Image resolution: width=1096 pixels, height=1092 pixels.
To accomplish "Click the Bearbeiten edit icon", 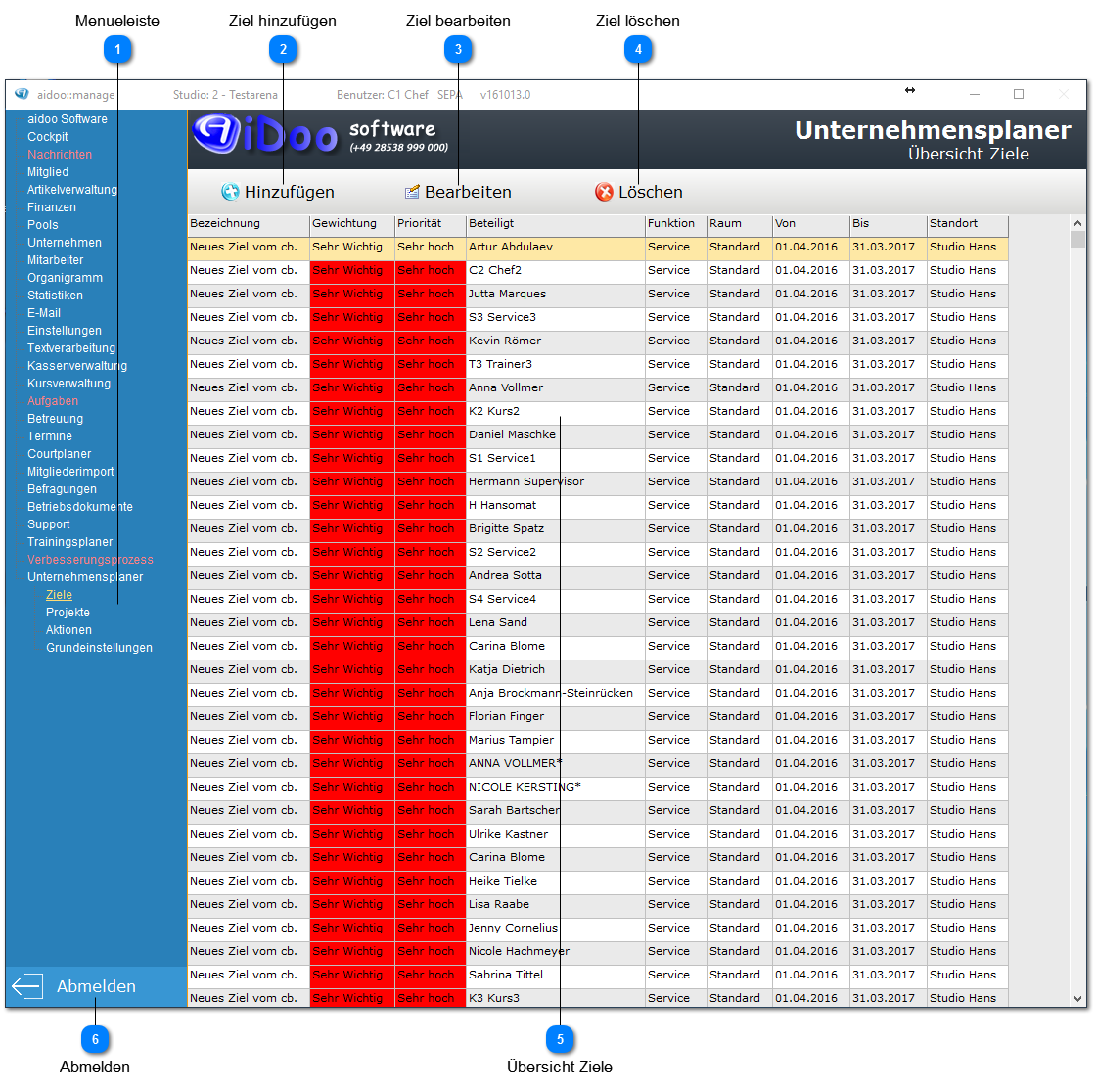I will click(412, 192).
